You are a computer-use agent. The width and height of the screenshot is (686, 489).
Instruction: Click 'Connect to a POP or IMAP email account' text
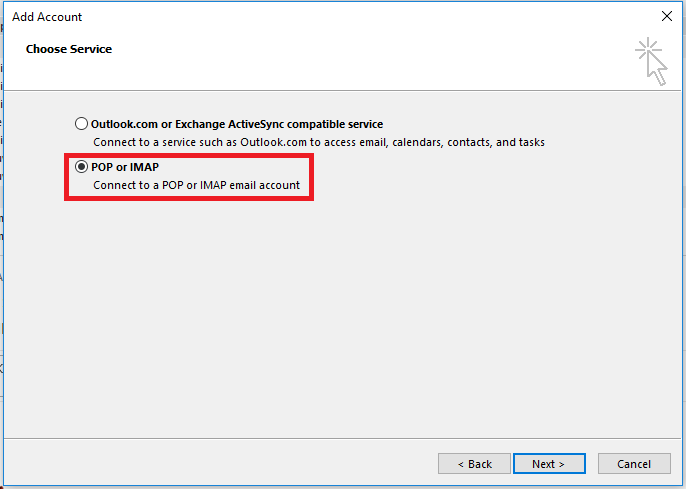tap(196, 185)
